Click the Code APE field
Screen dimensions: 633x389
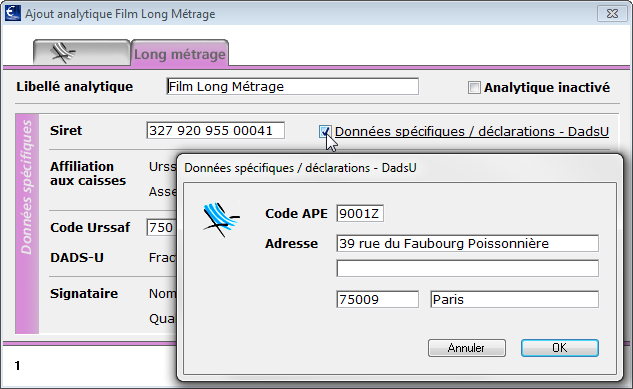pyautogui.click(x=360, y=213)
